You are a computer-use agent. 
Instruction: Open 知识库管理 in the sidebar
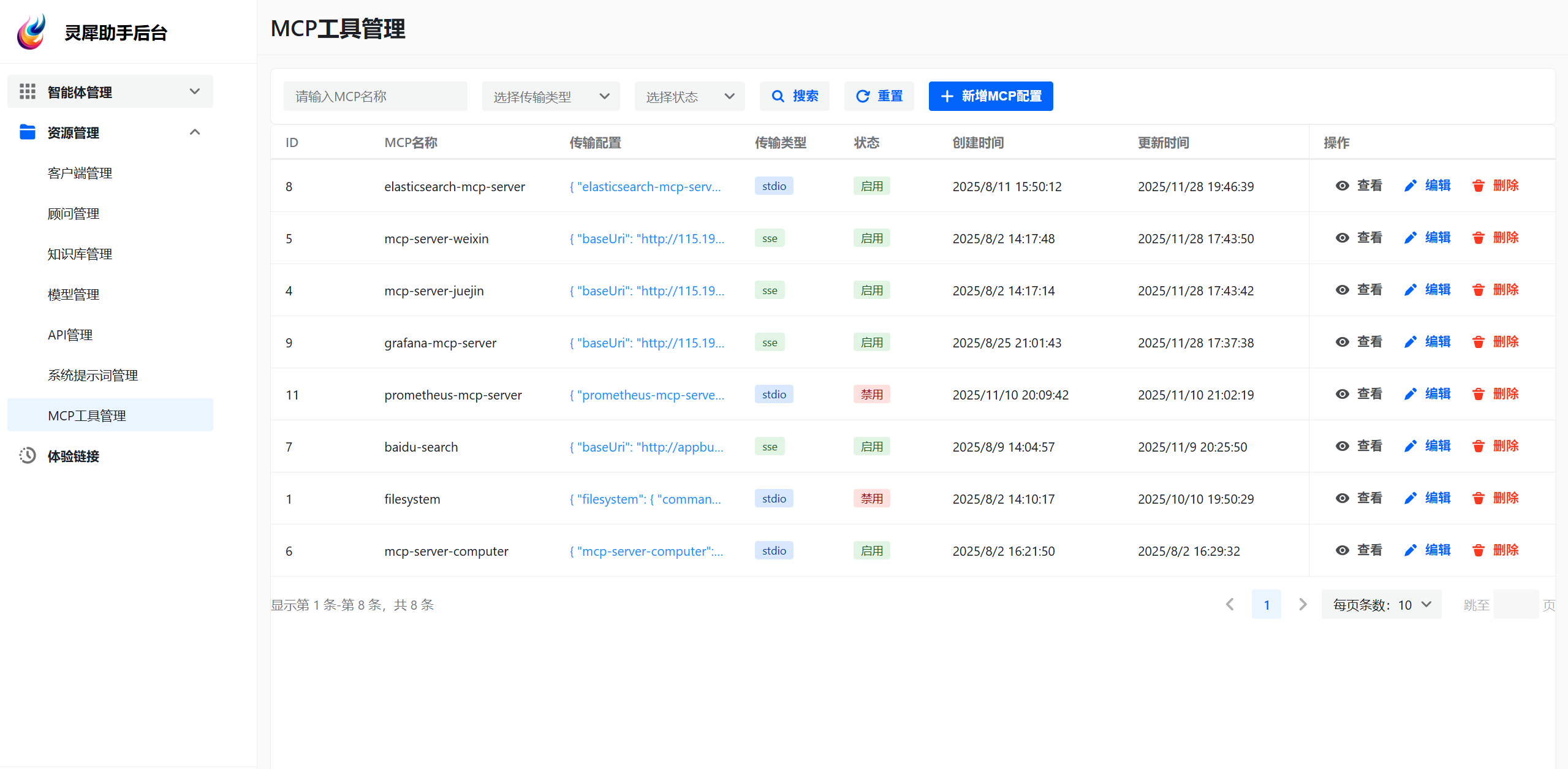click(80, 254)
